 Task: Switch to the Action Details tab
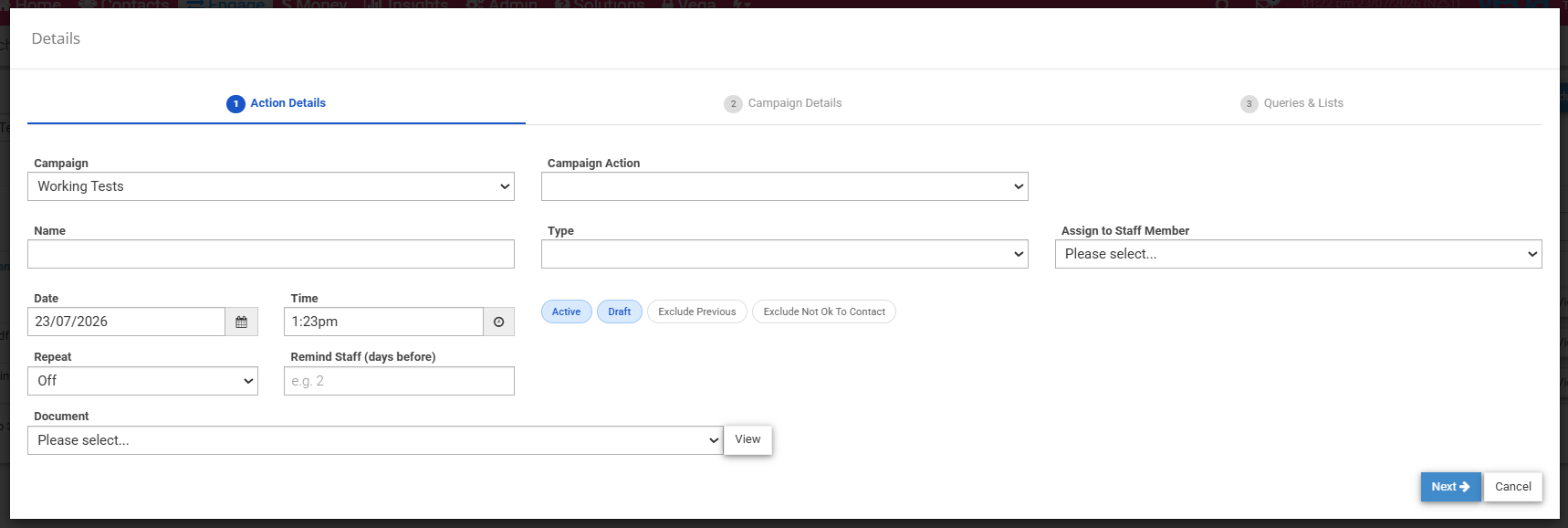pyautogui.click(x=277, y=103)
